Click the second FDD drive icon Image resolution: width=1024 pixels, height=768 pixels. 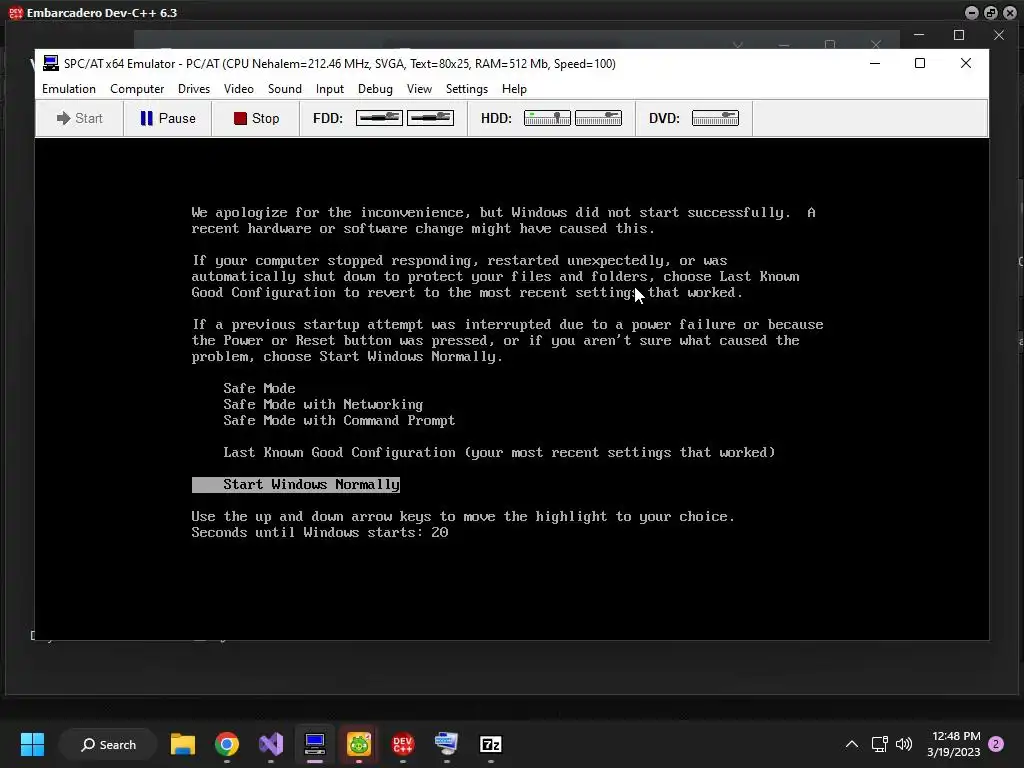point(430,118)
